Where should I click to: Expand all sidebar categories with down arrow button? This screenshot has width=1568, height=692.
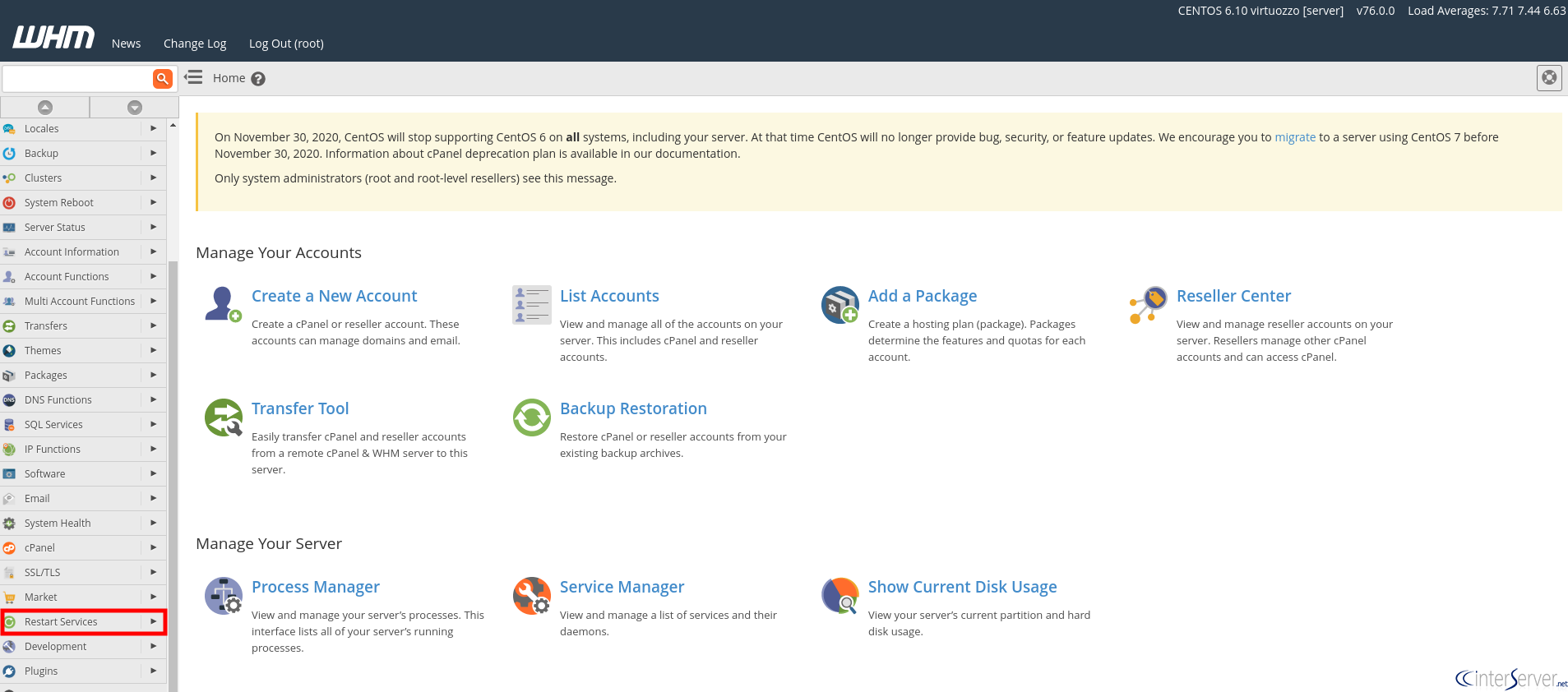point(135,107)
